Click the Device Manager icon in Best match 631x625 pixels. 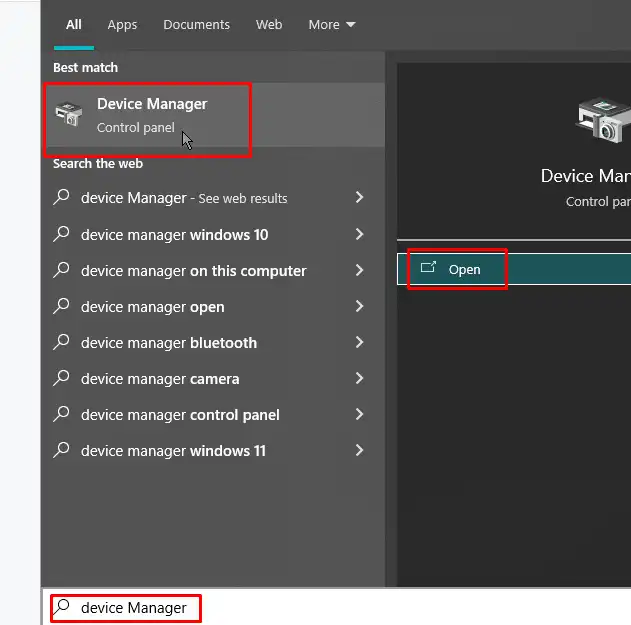pos(70,115)
